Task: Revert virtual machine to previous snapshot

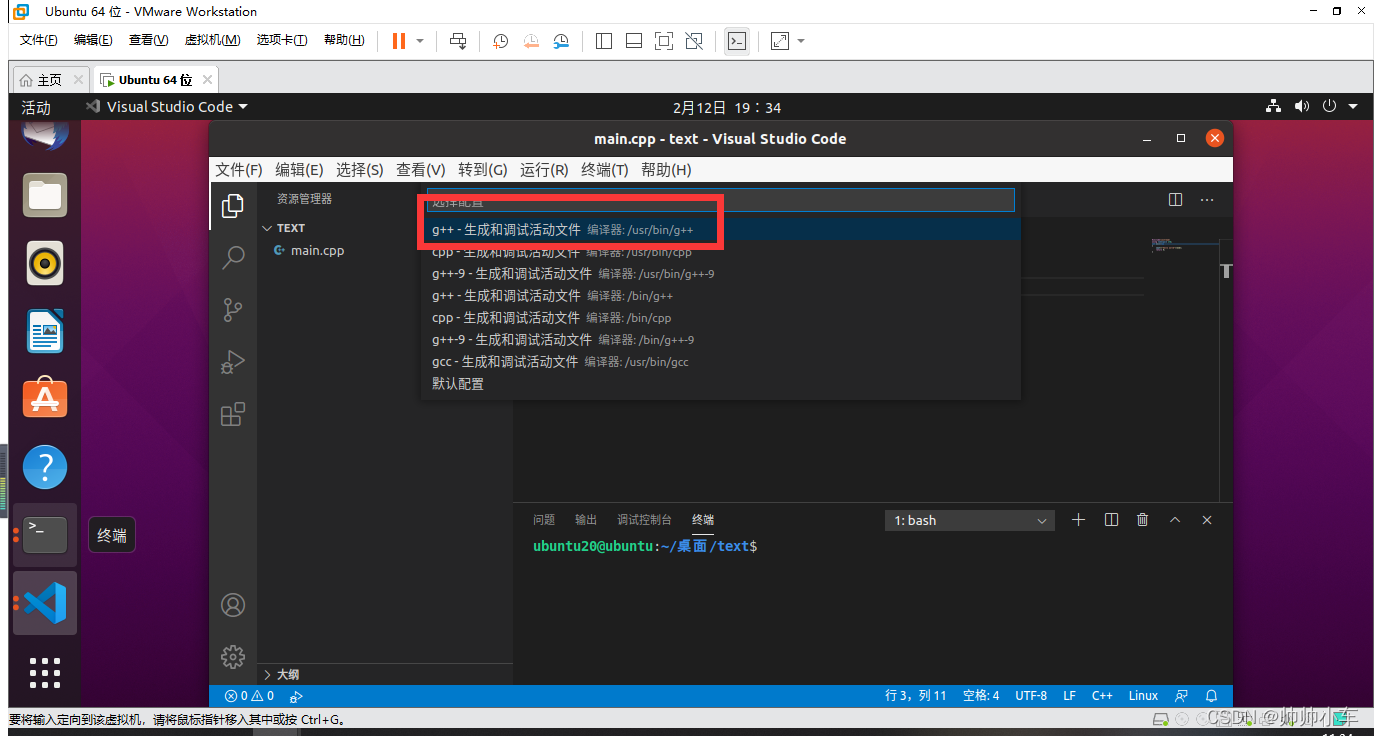Action: [x=531, y=41]
